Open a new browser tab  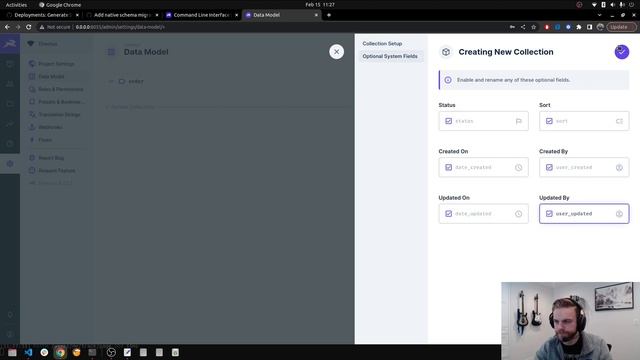(329, 15)
